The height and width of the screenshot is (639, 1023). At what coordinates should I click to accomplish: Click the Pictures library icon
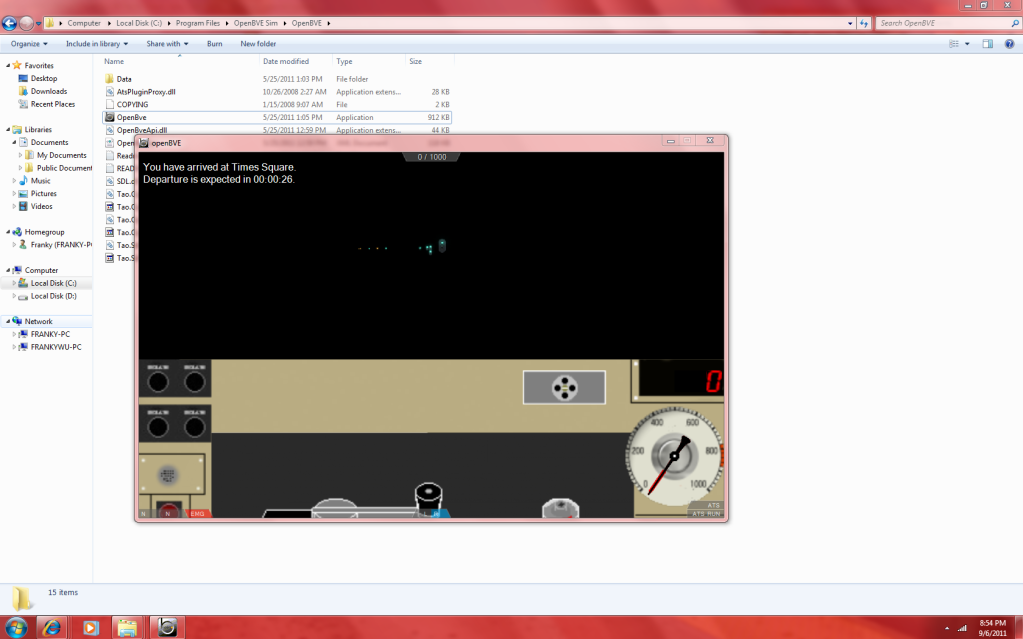(23, 194)
